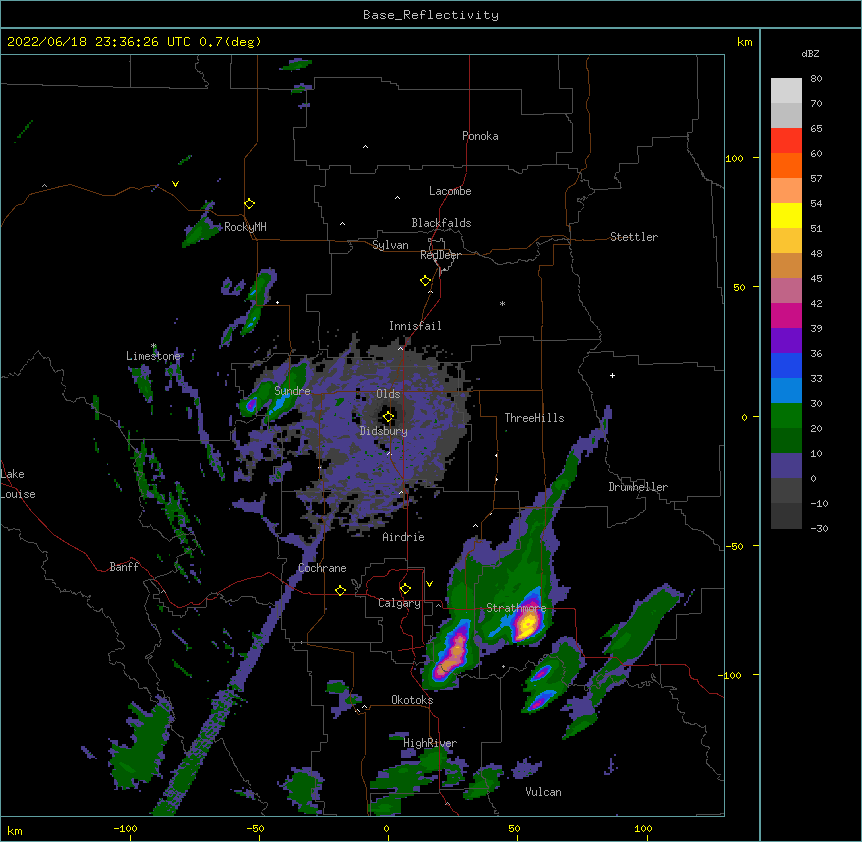Select the red 65 dBZ legend swatch
862x842 pixels.
coord(786,141)
